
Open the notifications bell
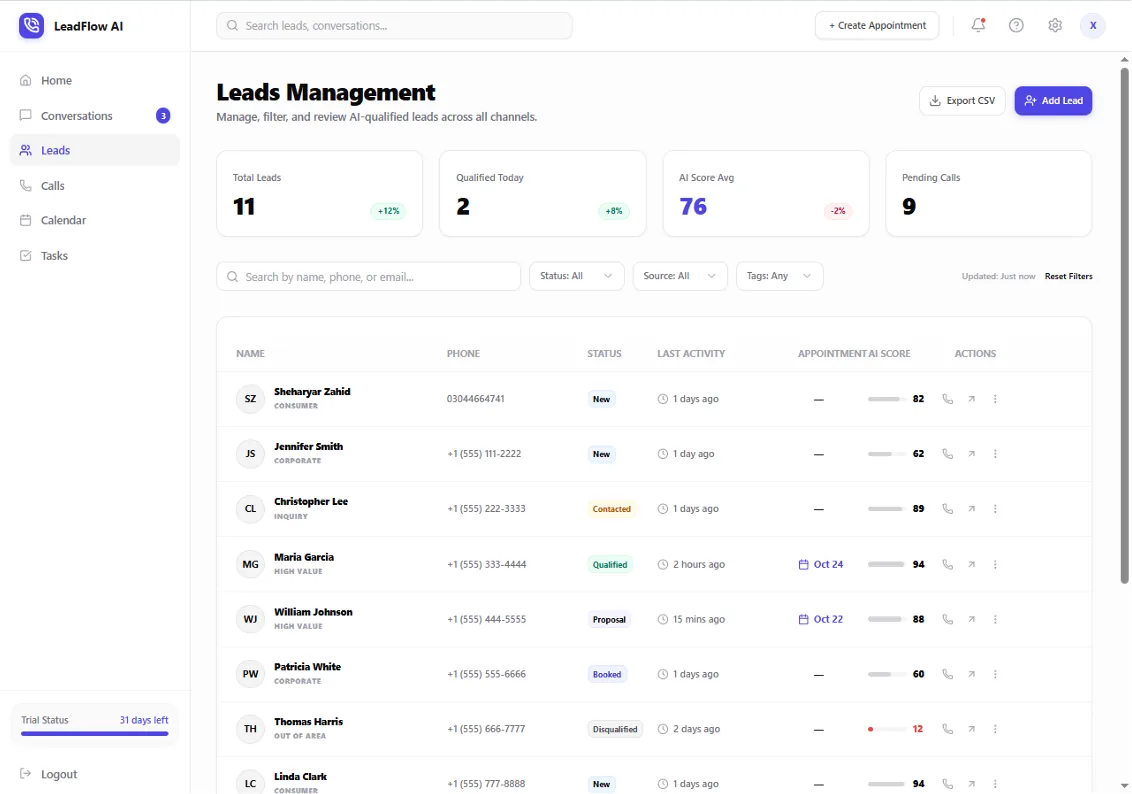pos(978,25)
